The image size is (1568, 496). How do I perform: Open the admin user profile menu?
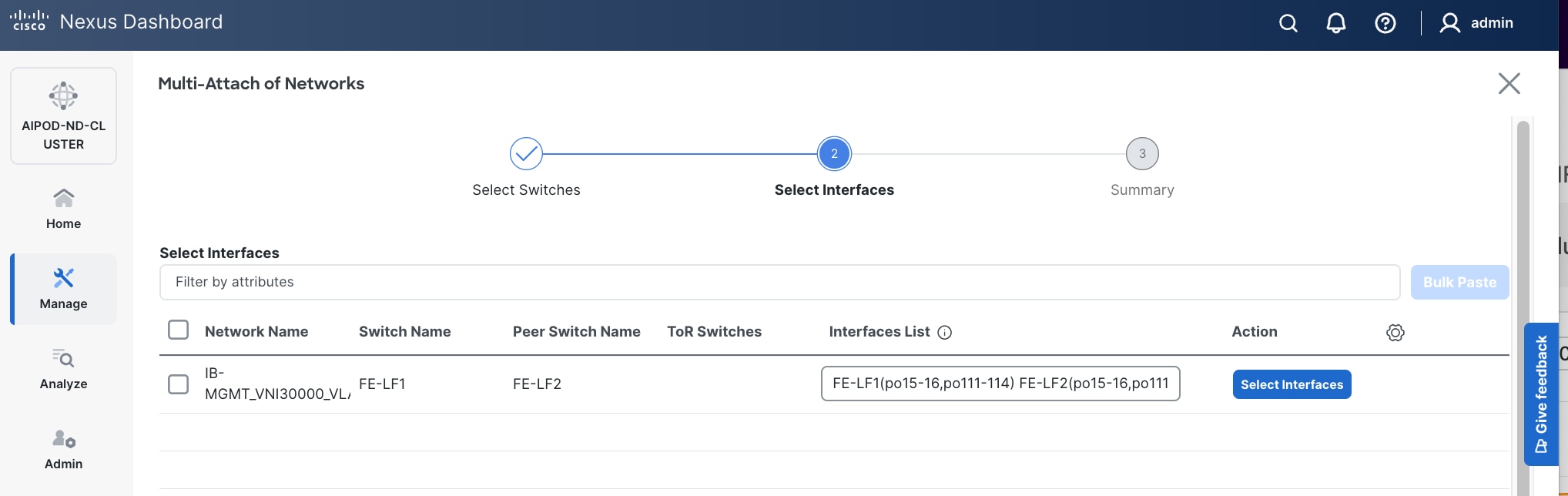coord(1476,23)
